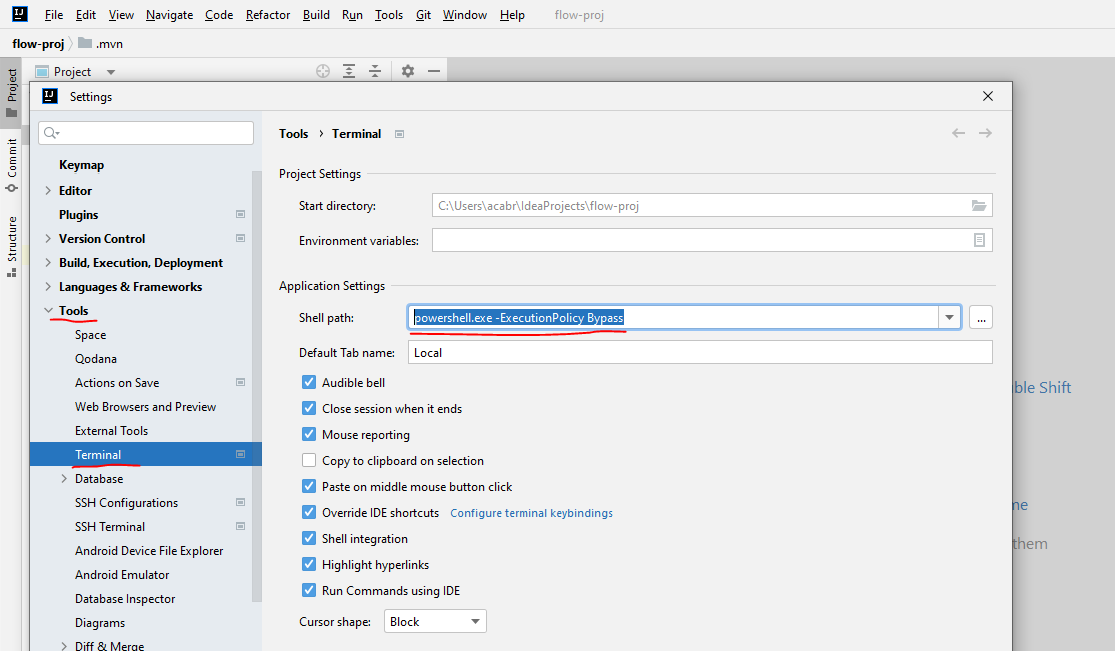The image size is (1115, 651).
Task: Enable Copy to clipboard on selection
Action: click(309, 460)
